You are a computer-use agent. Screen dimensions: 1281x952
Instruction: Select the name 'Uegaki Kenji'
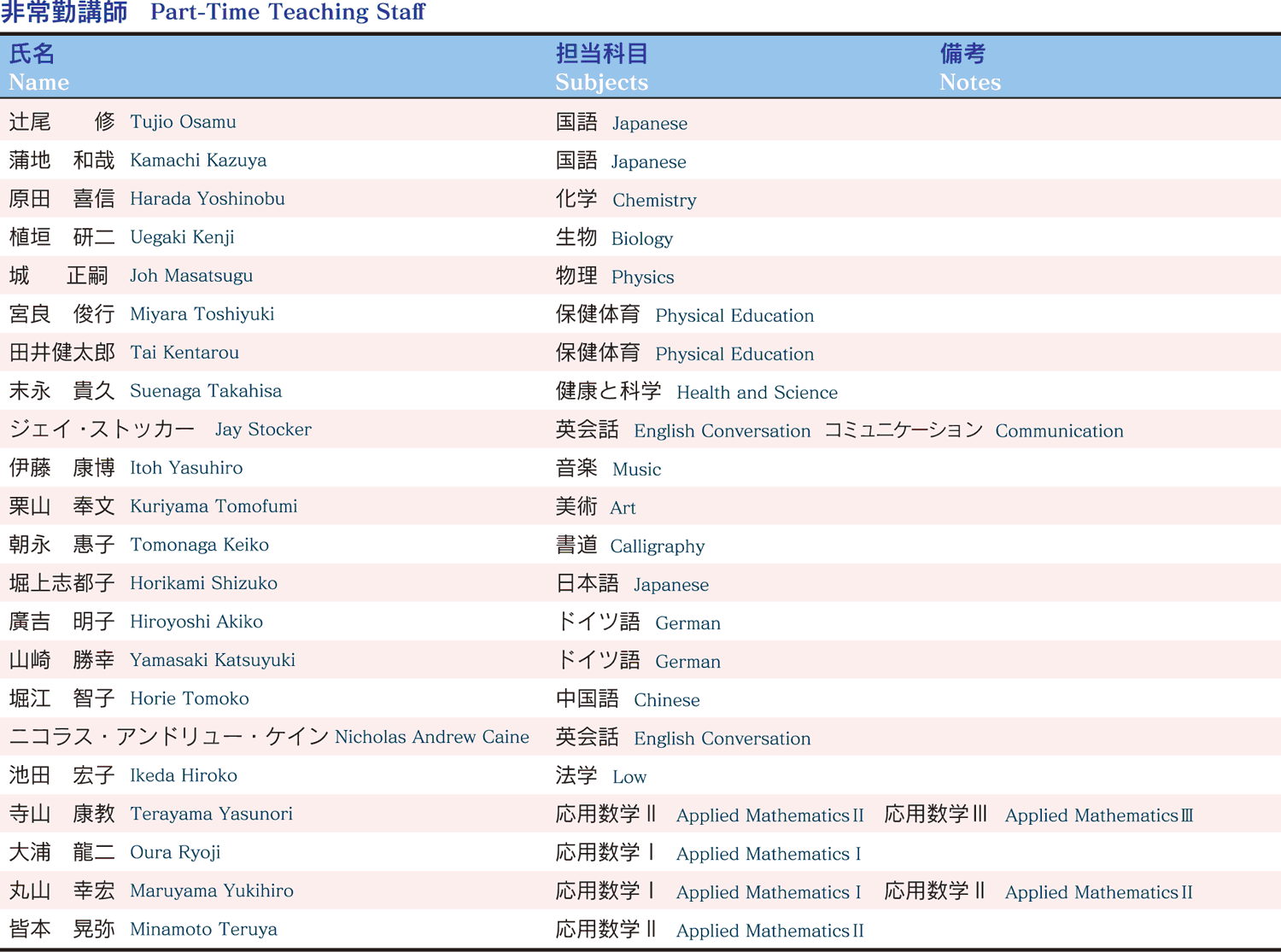(x=182, y=237)
